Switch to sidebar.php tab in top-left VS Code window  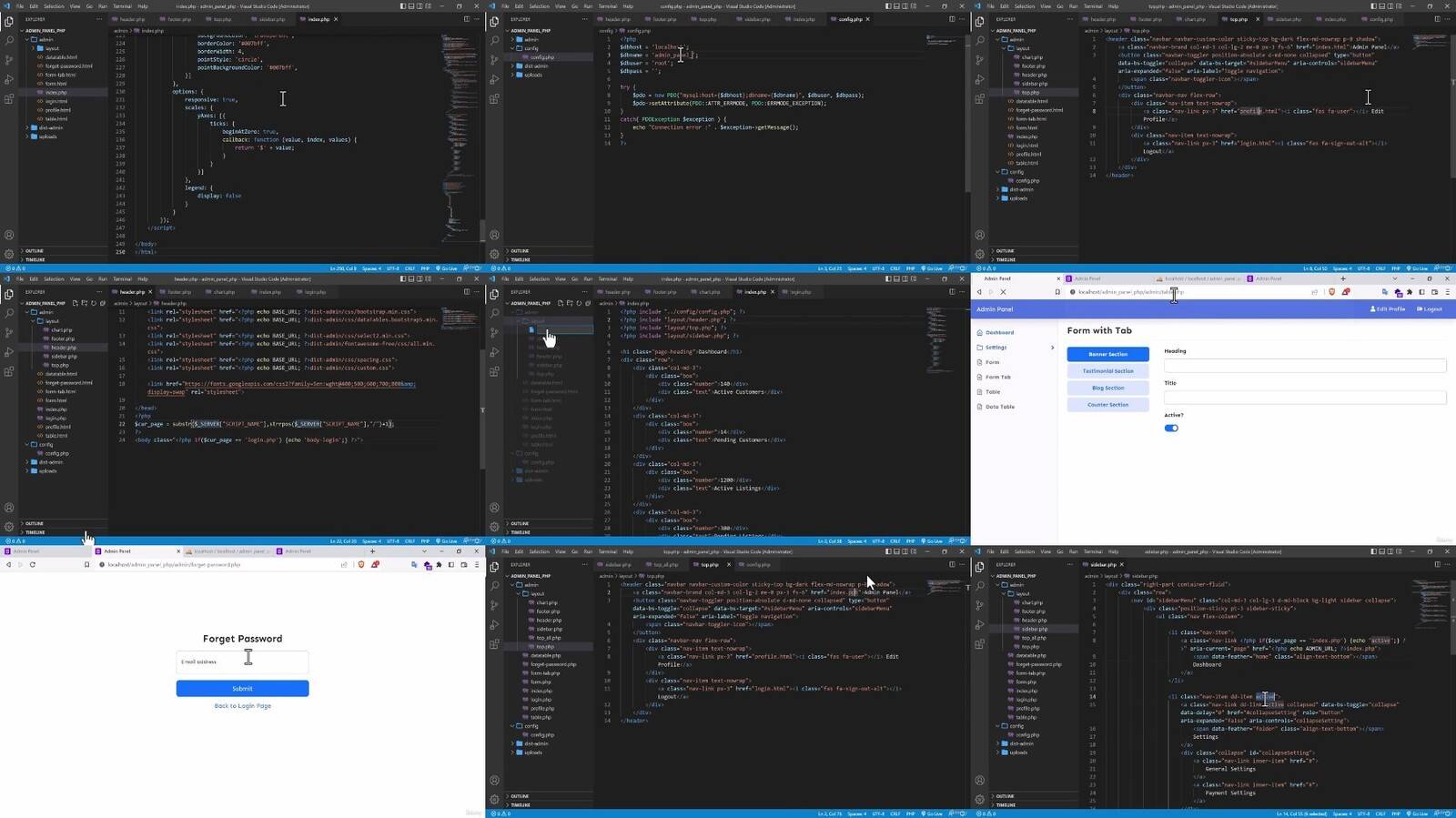click(271, 19)
